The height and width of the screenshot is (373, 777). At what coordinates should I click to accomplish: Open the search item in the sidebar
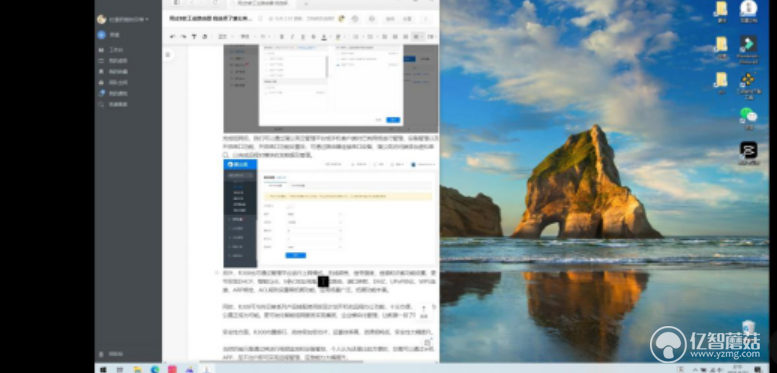coord(113,105)
